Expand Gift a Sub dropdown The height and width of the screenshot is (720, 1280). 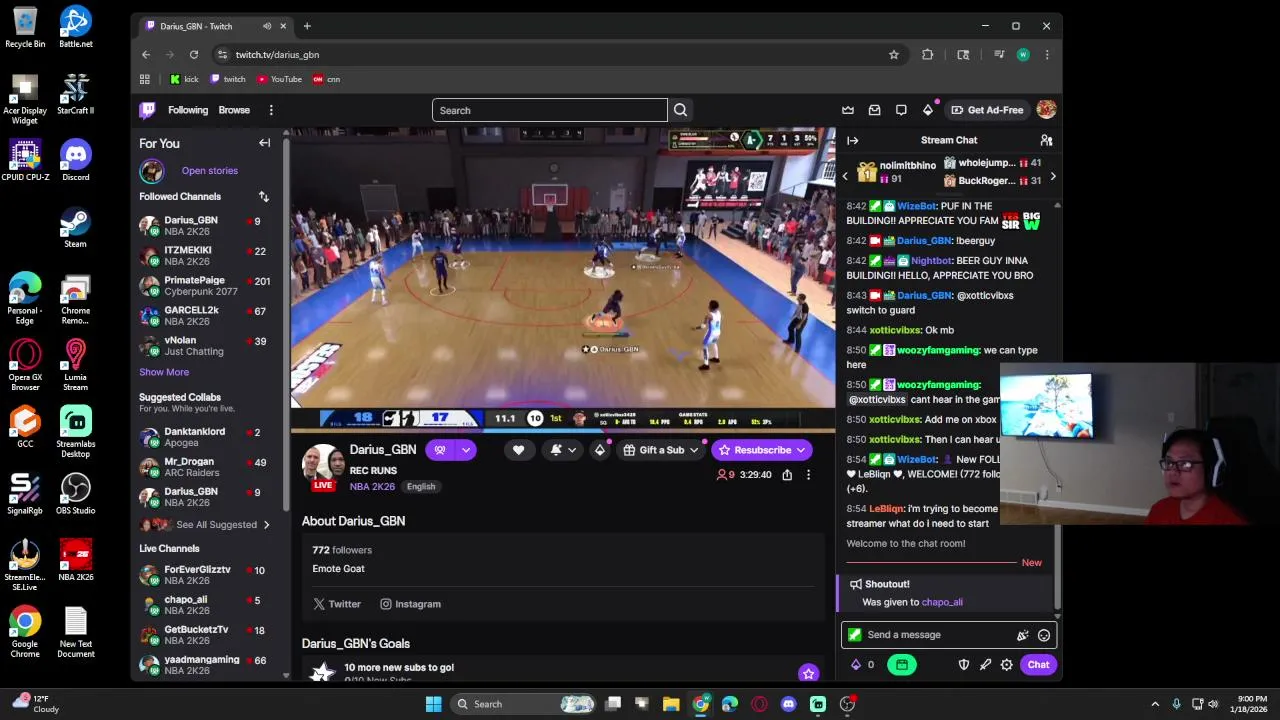point(693,450)
